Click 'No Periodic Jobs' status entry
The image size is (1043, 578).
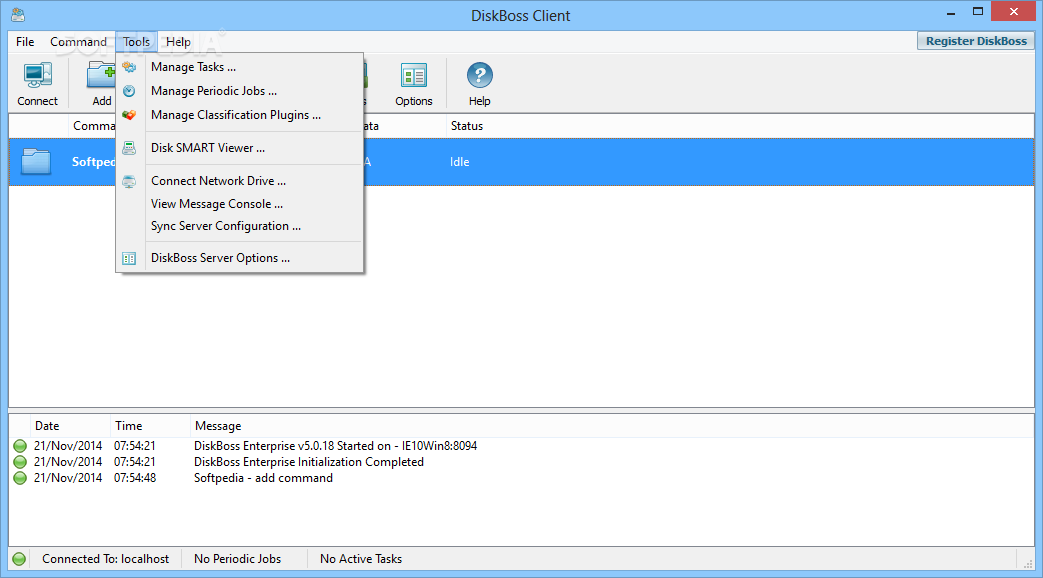[237, 559]
